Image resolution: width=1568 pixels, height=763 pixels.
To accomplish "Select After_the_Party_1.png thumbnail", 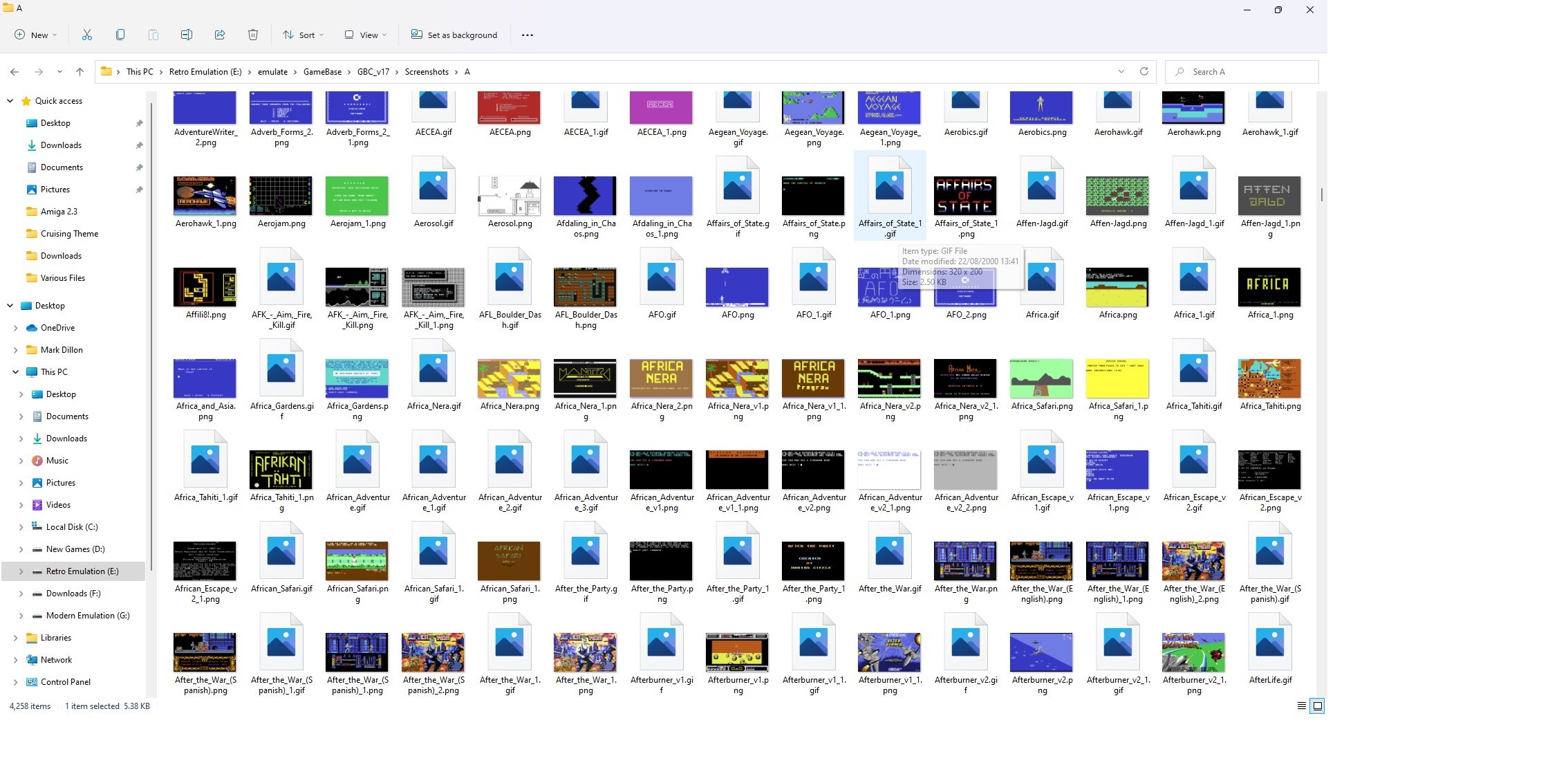I will [x=813, y=561].
